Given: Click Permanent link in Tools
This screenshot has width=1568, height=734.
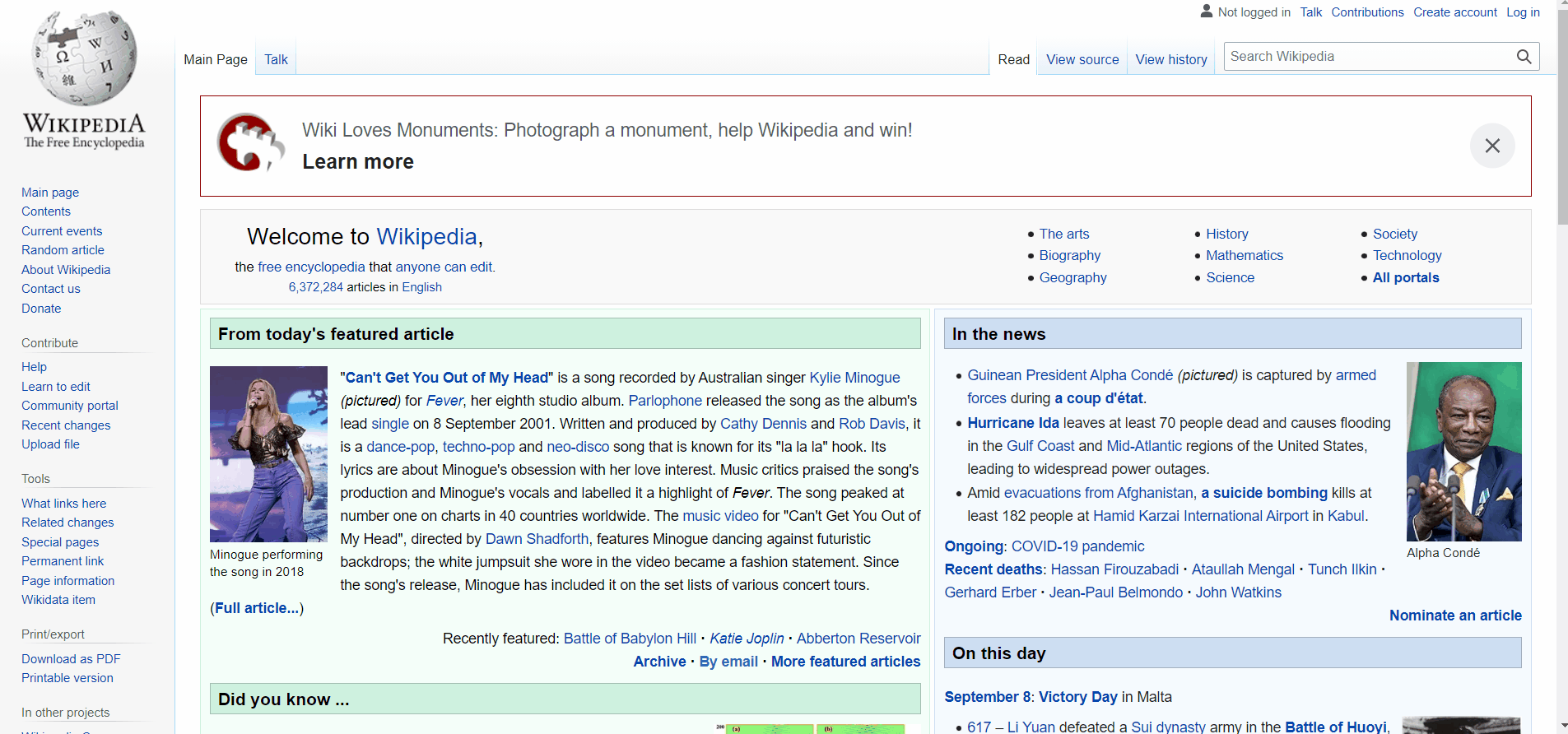Looking at the screenshot, I should coord(63,561).
